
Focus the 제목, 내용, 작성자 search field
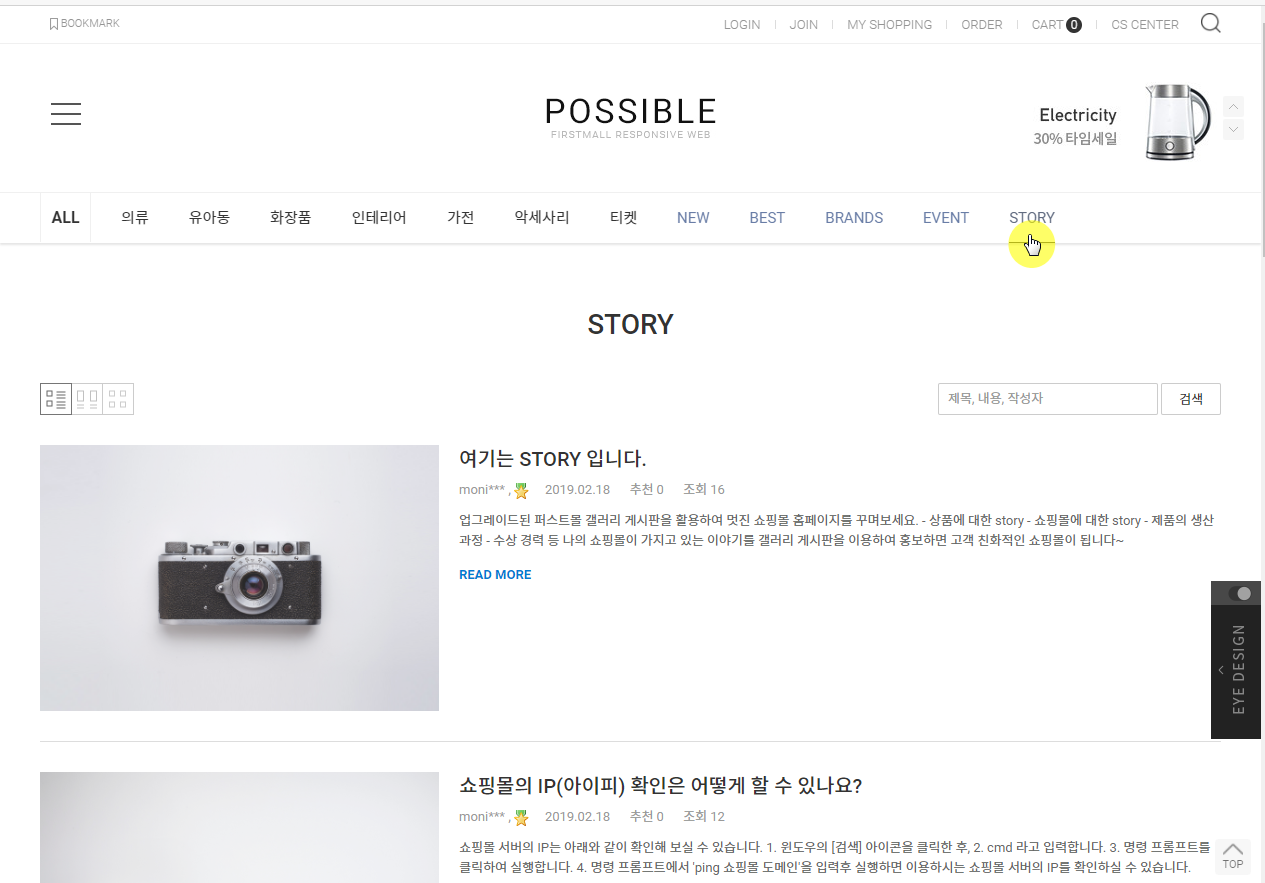pyautogui.click(x=1047, y=399)
